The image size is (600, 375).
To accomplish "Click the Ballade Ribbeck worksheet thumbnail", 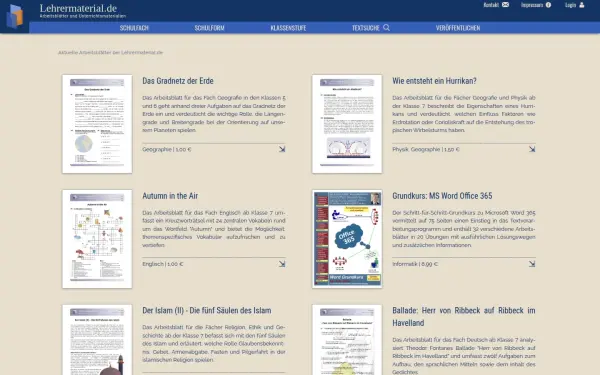I will (347, 340).
